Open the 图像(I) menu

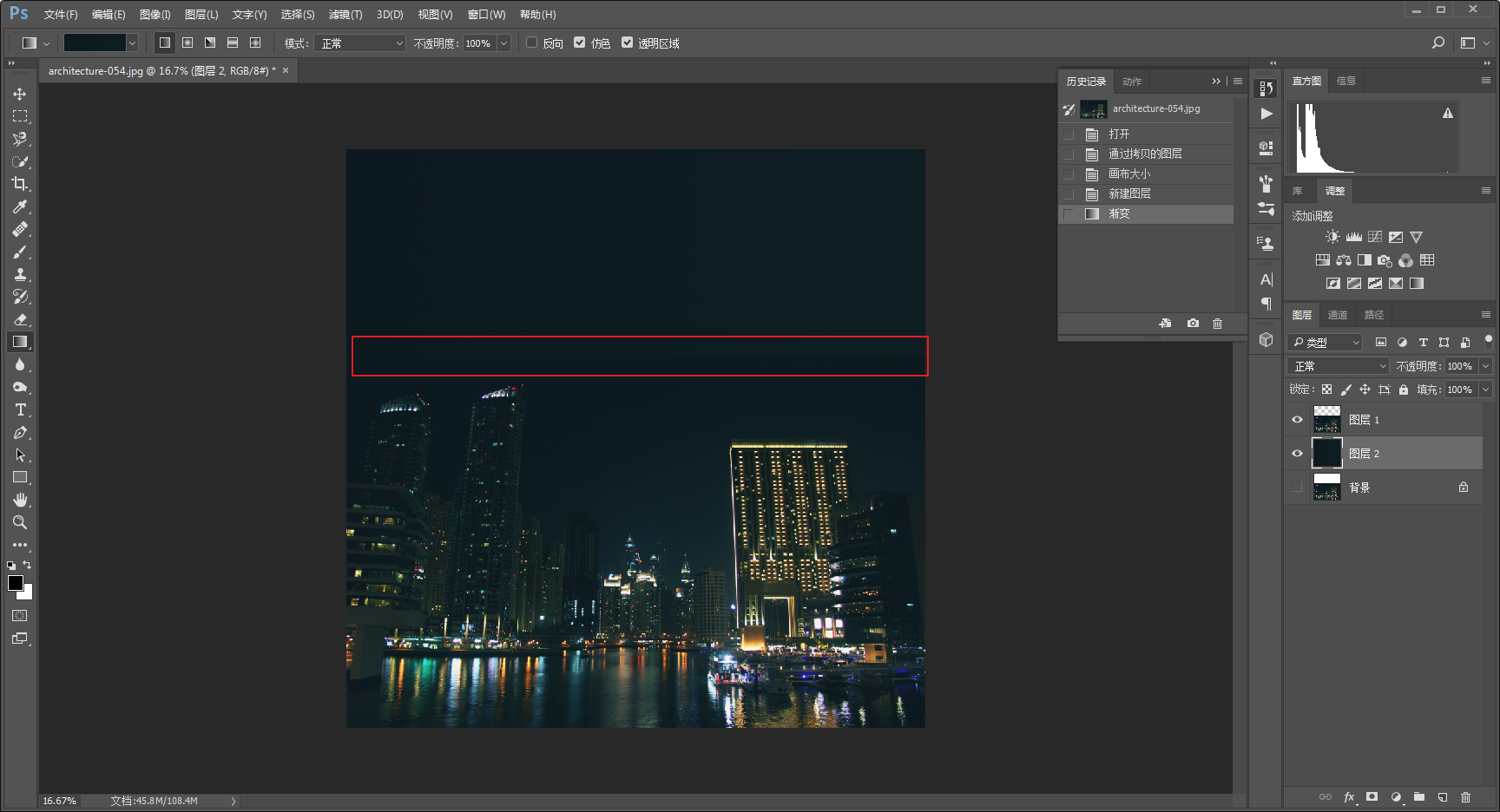pos(155,15)
